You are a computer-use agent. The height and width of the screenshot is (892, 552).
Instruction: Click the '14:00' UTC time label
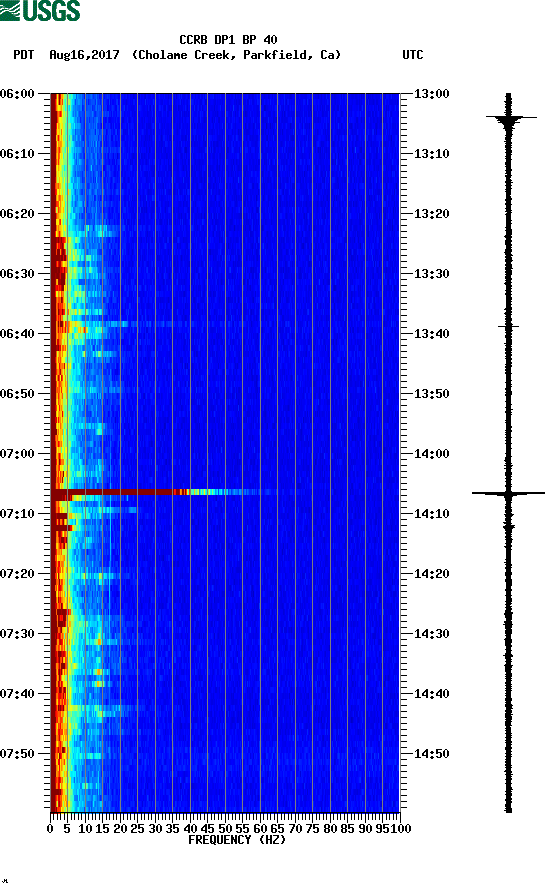click(431, 454)
